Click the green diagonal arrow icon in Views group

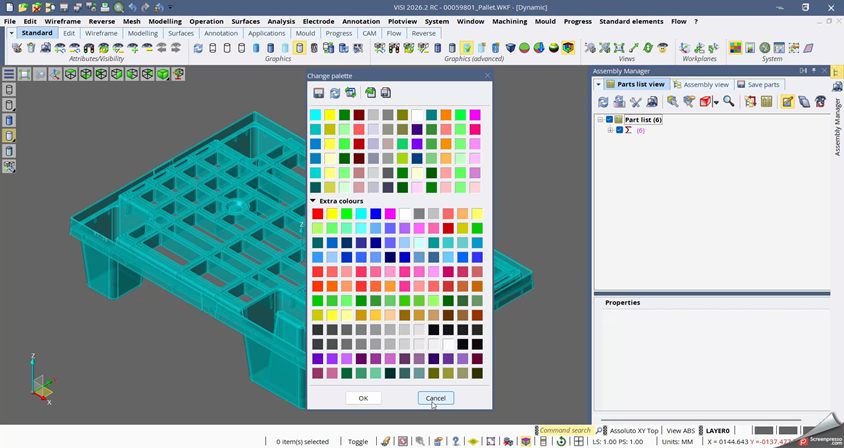634,48
